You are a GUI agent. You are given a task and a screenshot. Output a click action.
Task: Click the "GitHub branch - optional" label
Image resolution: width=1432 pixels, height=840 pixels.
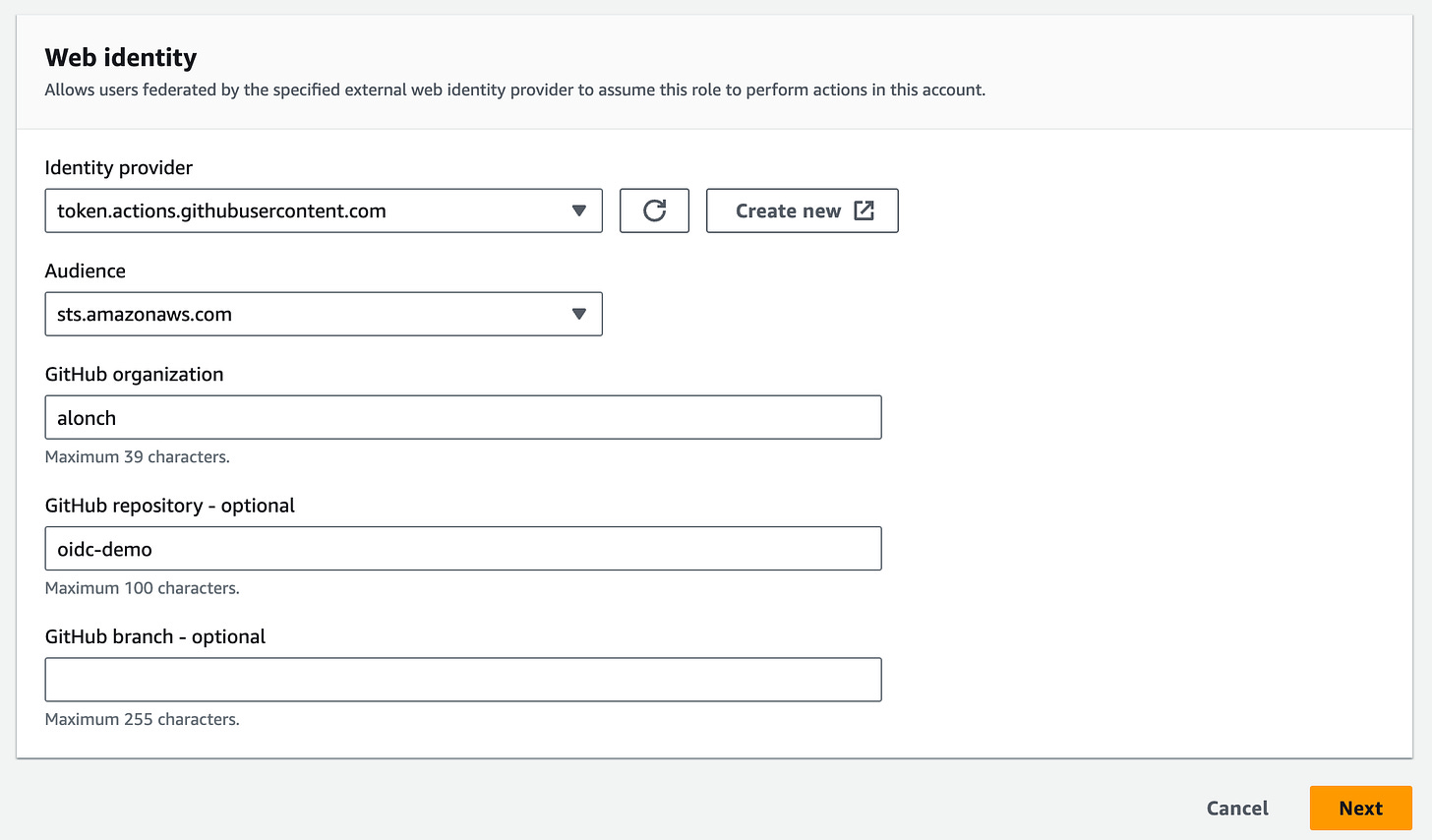(155, 636)
